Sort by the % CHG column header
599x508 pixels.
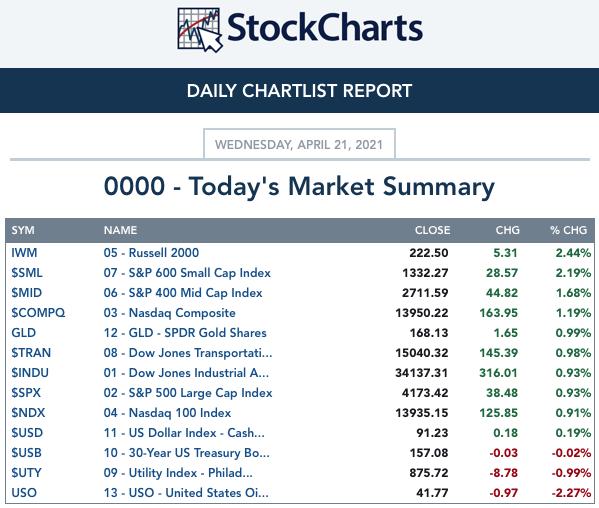pyautogui.click(x=568, y=230)
